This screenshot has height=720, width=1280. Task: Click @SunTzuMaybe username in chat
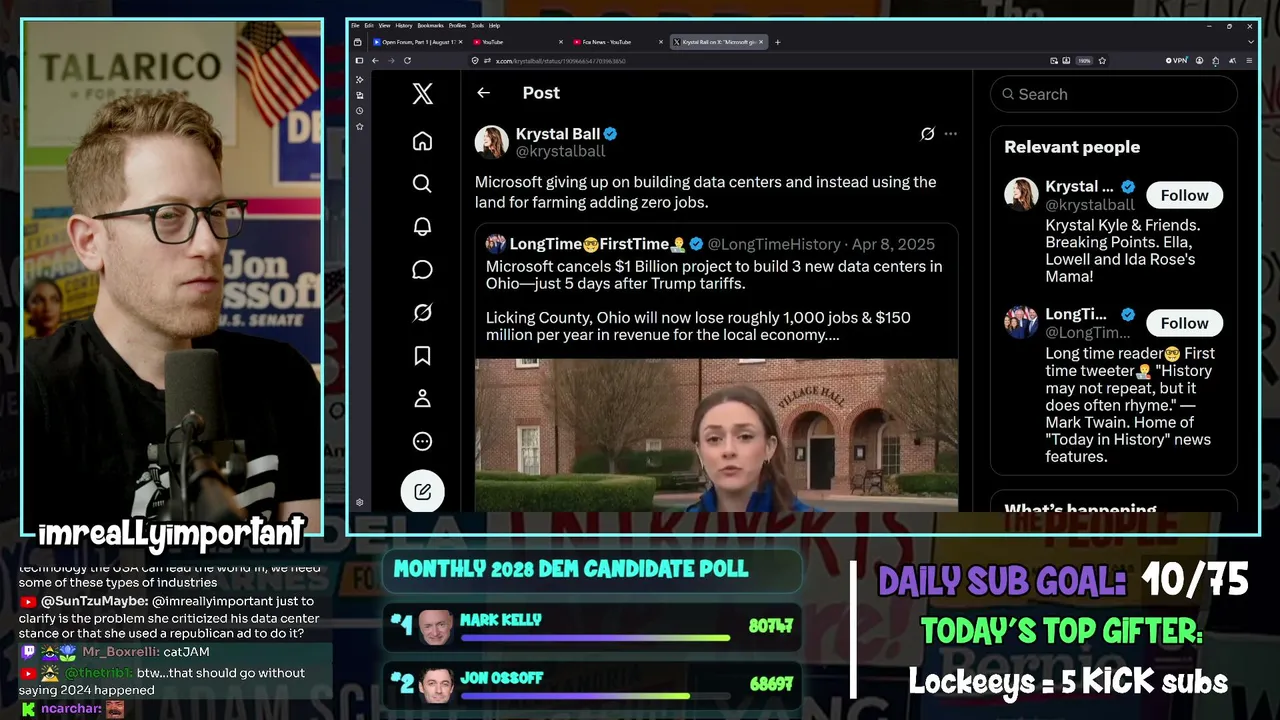(x=94, y=602)
